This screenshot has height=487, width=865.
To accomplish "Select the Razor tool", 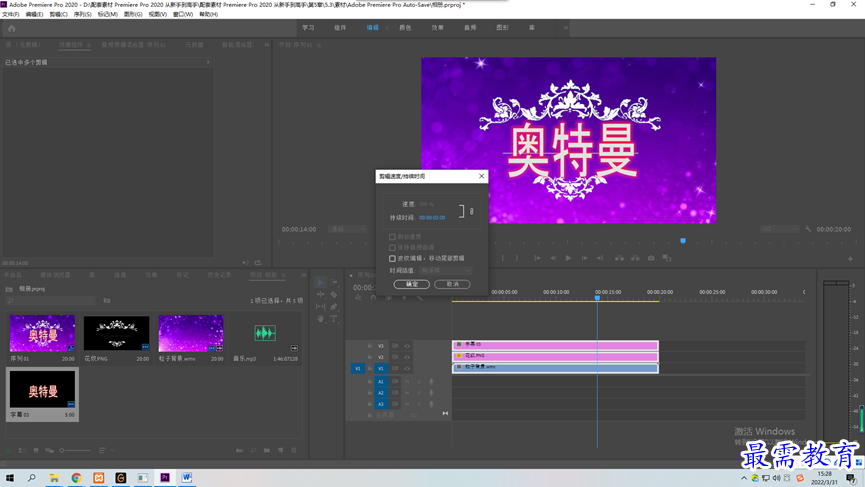I will (333, 295).
